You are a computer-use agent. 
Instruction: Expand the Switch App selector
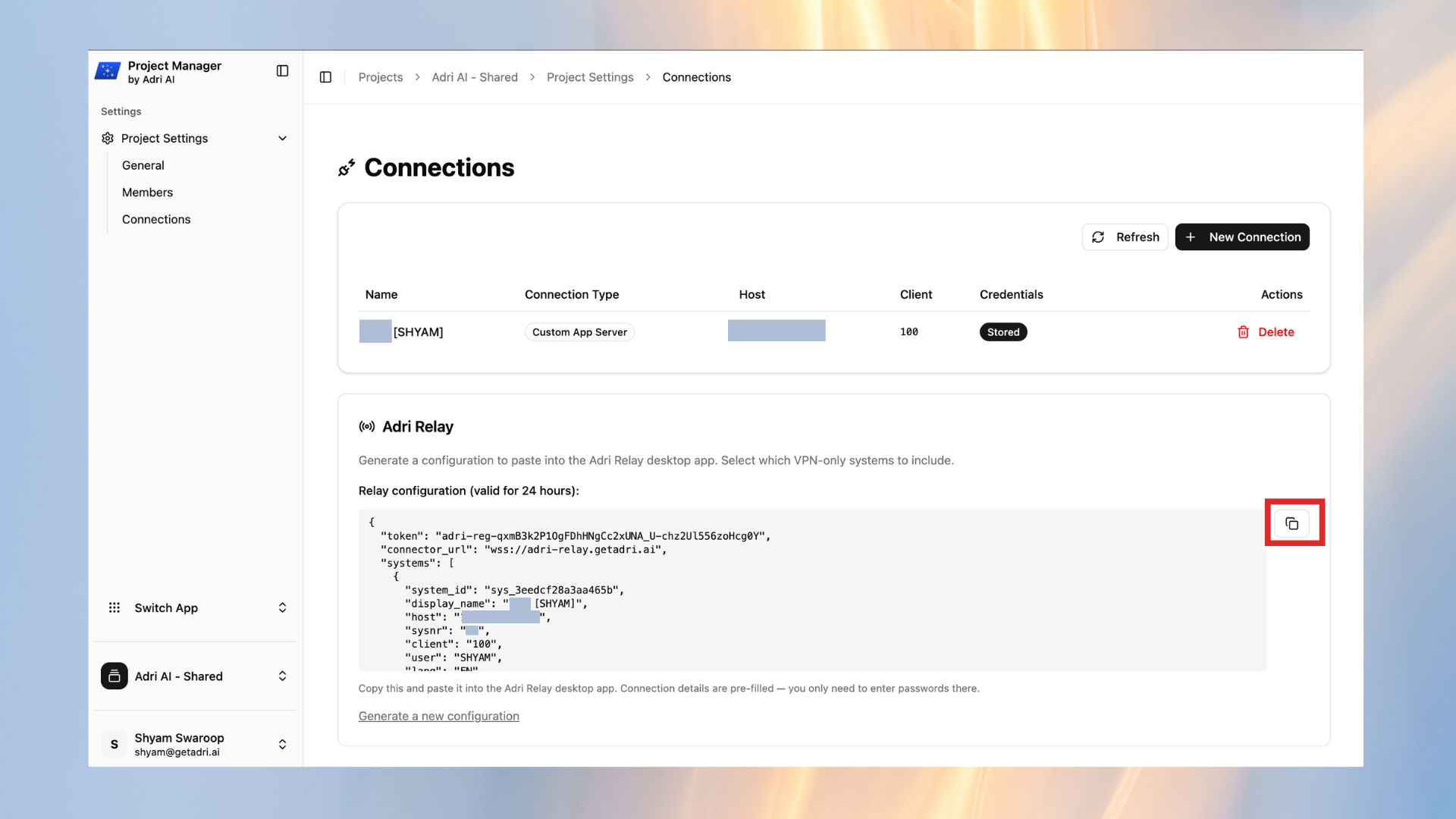[x=281, y=607]
